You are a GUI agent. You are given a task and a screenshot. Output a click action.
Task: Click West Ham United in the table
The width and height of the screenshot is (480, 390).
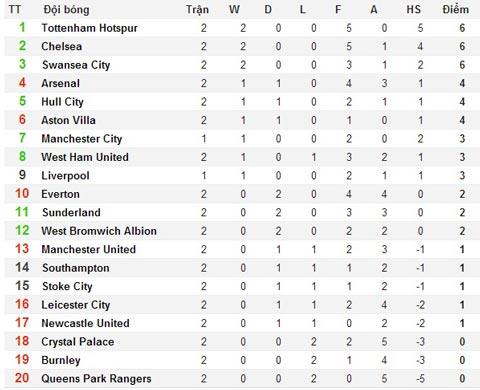(x=85, y=157)
